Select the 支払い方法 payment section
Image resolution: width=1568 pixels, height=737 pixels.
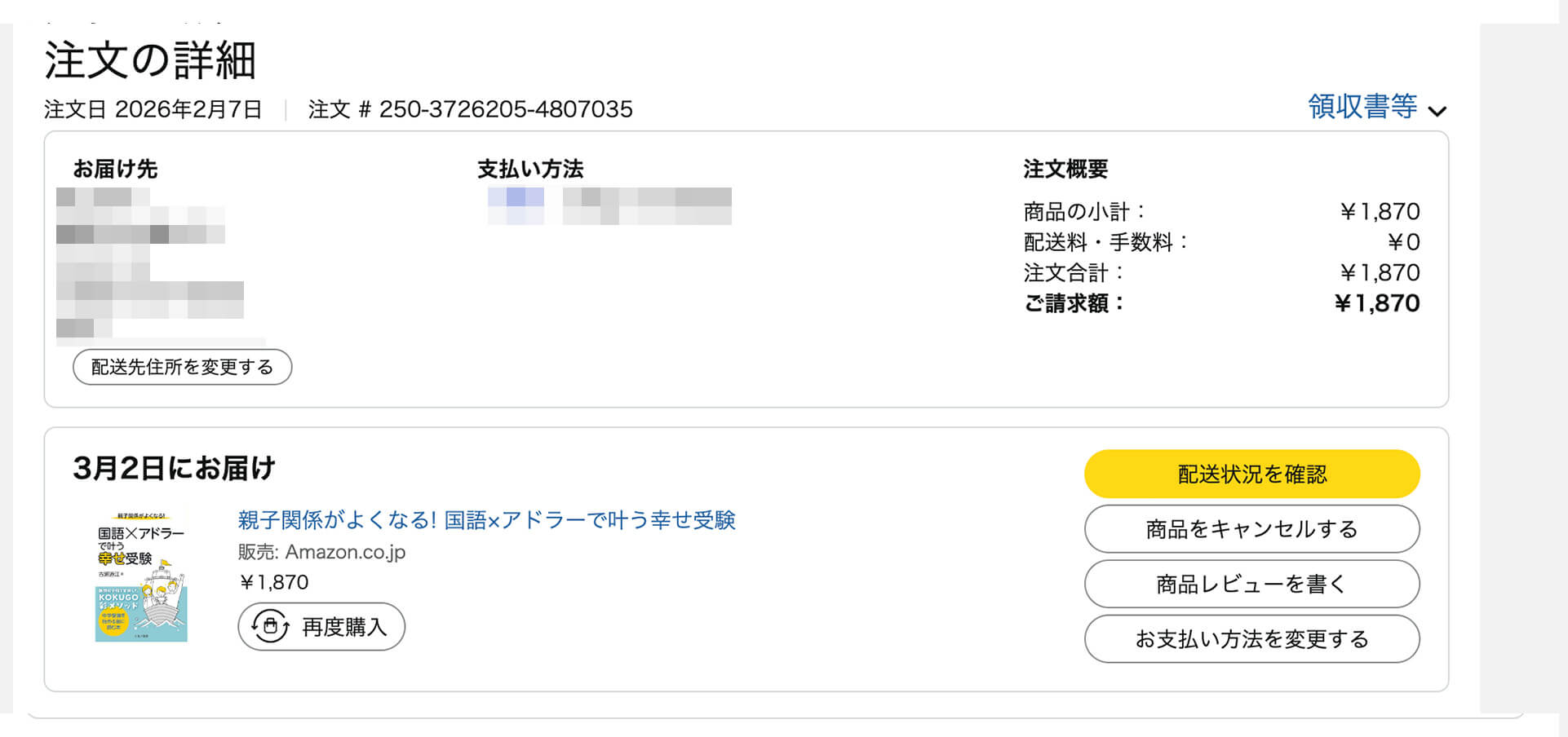coord(529,168)
